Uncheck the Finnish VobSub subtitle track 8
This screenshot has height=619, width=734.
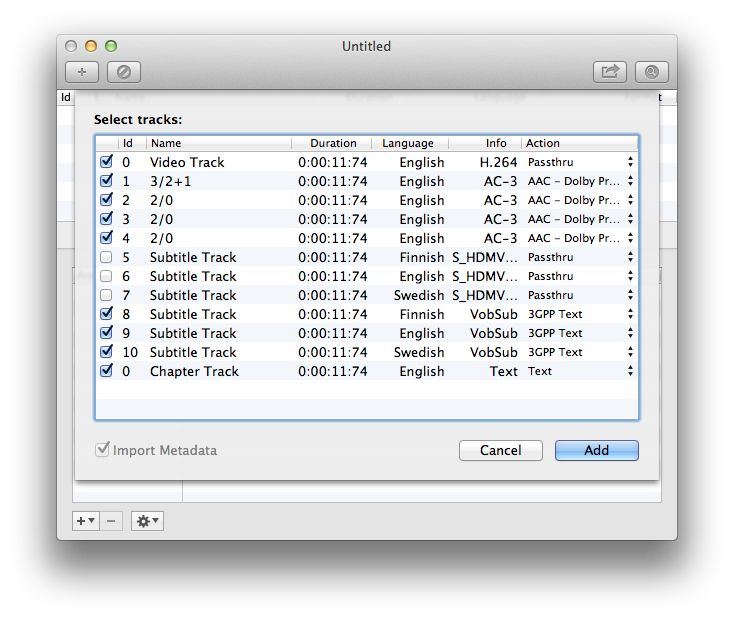click(106, 314)
